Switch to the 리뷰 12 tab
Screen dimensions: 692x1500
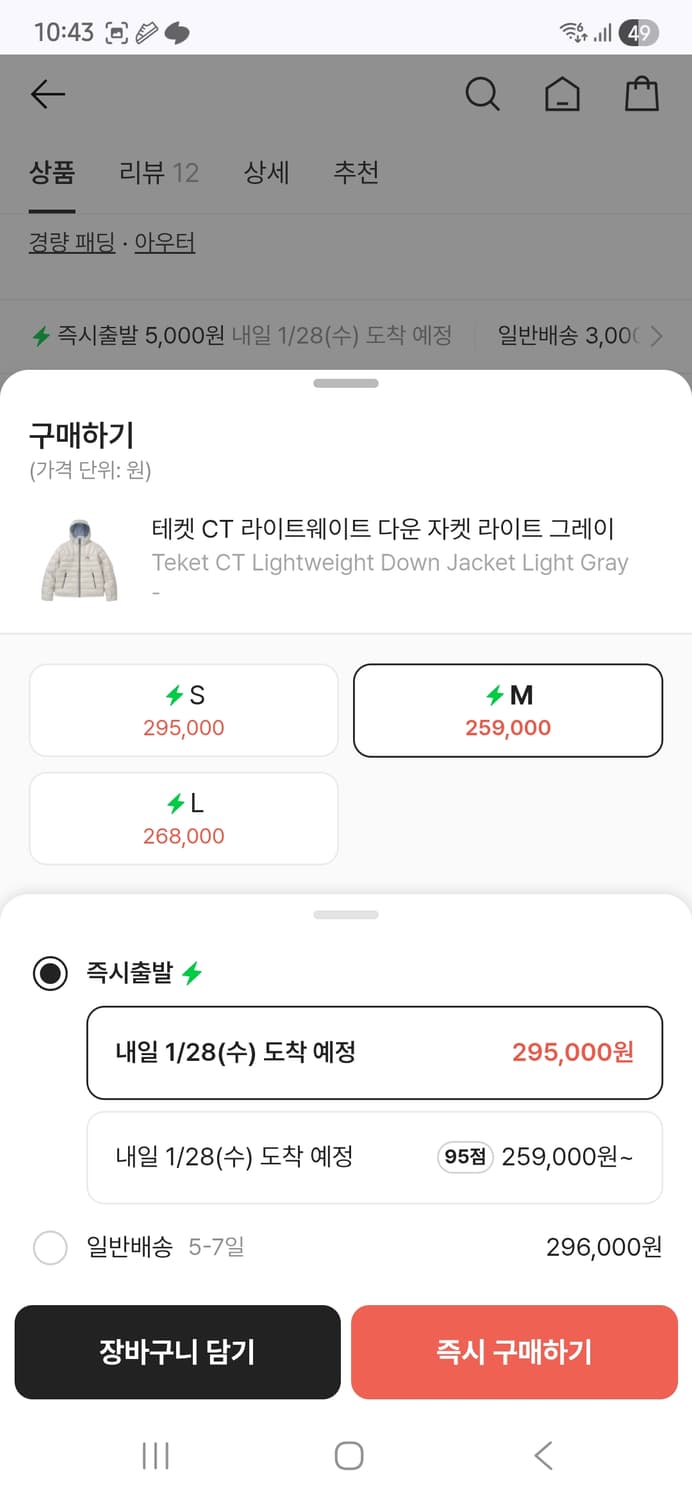tap(158, 172)
